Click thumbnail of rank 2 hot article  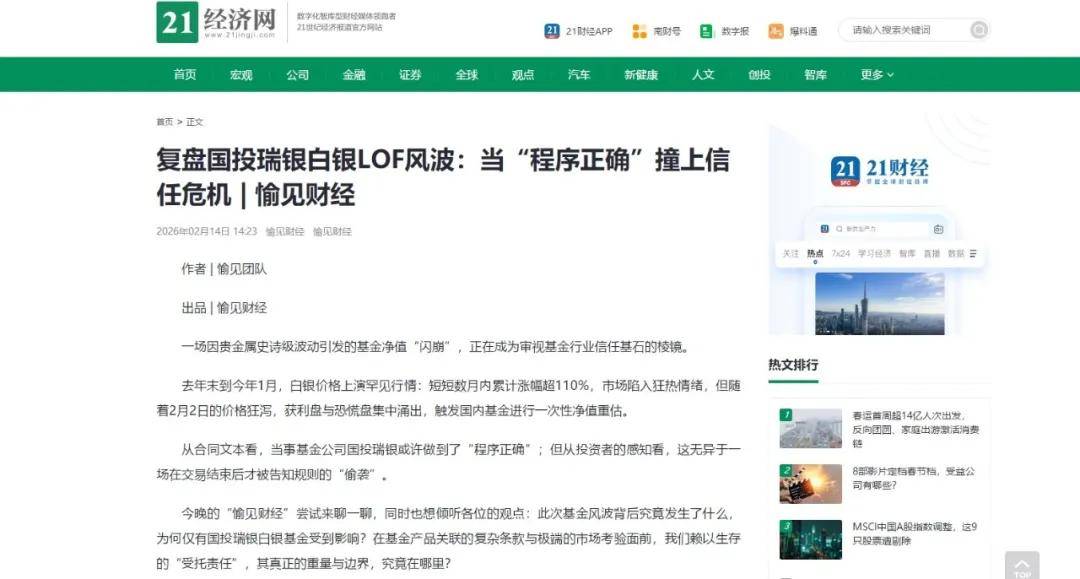(811, 483)
